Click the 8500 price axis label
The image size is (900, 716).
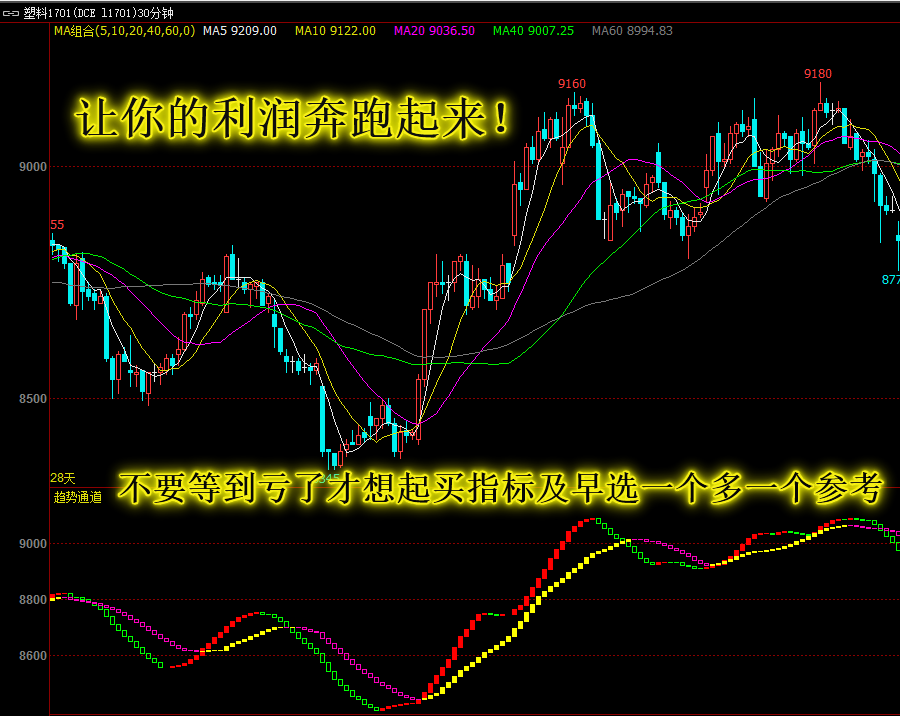pos(33,398)
